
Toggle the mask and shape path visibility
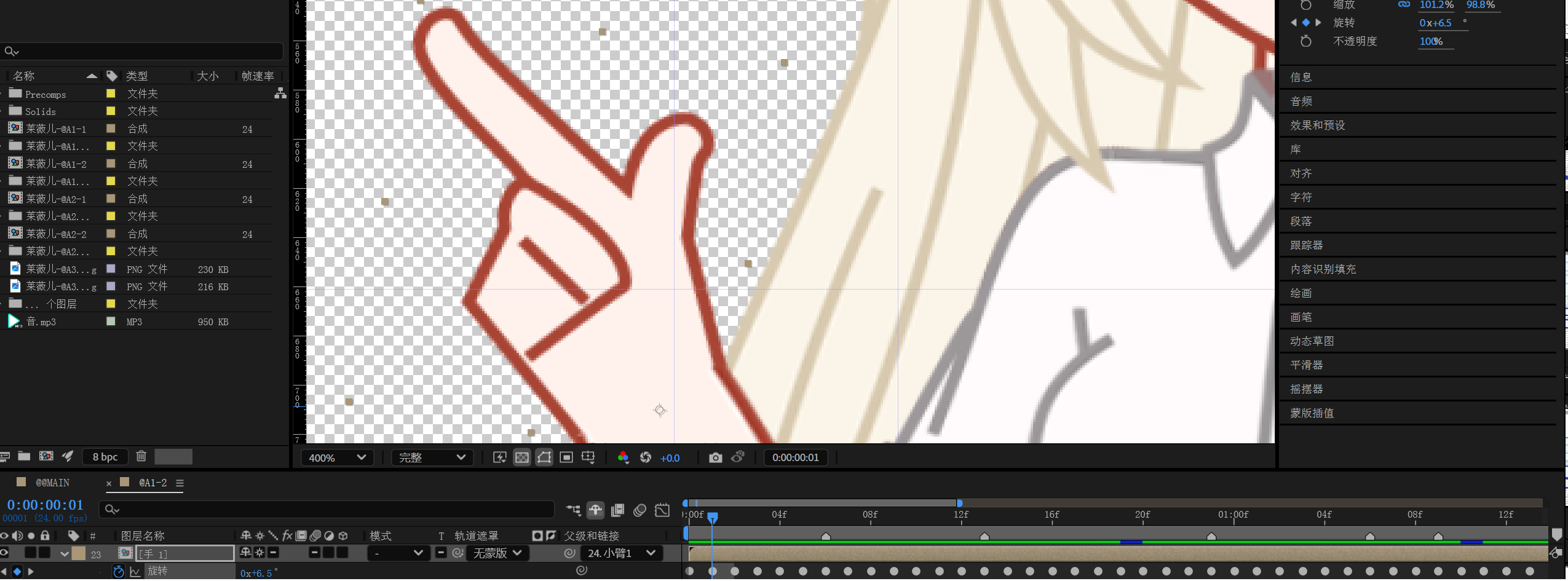pyautogui.click(x=544, y=458)
